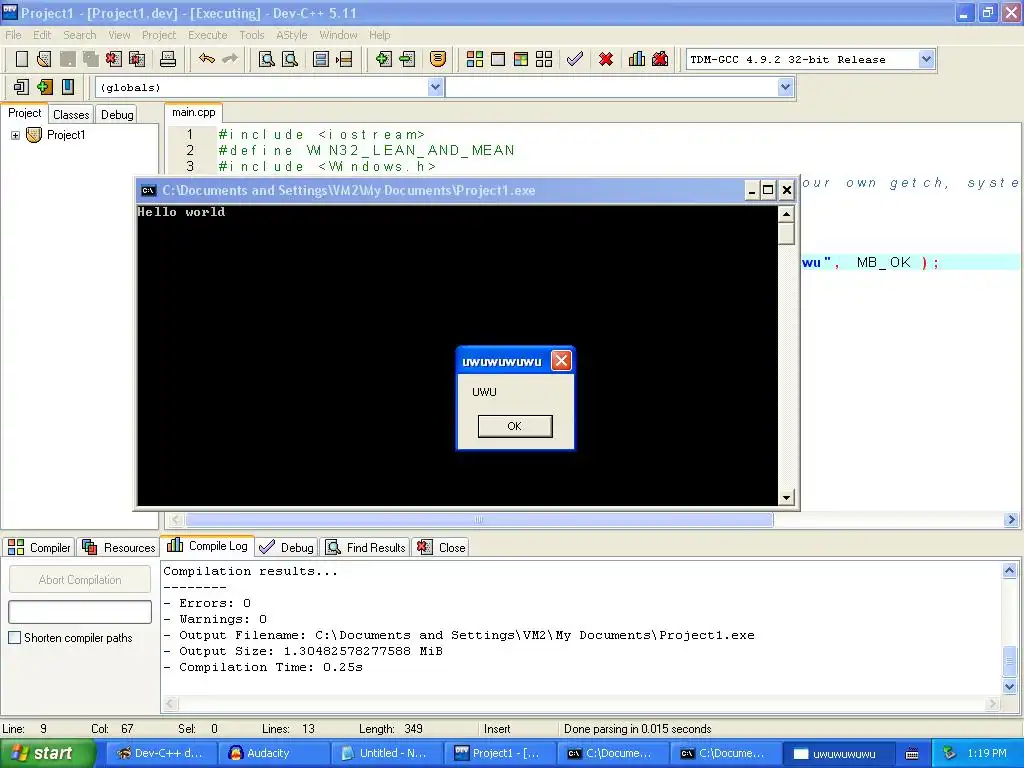1024x768 pixels.
Task: Click the Find magnifier toolbar icon
Action: pyautogui.click(x=266, y=59)
